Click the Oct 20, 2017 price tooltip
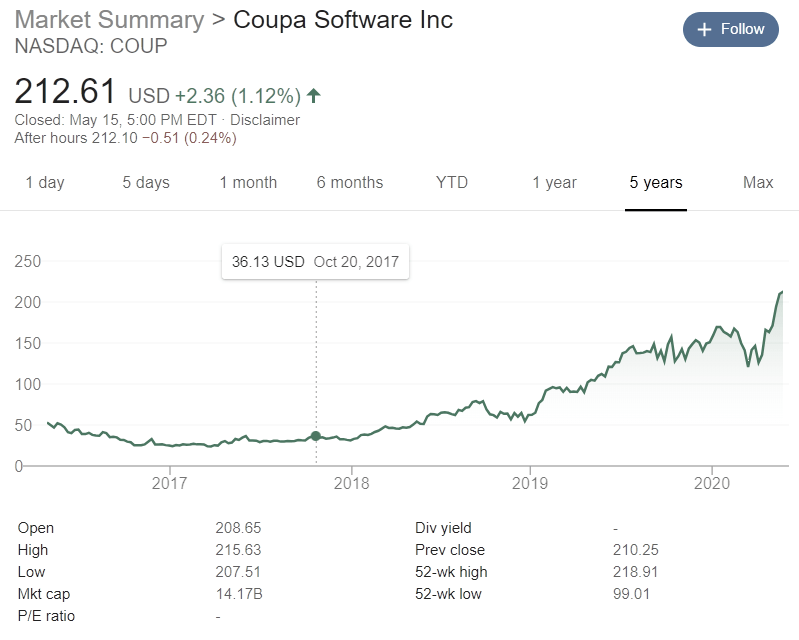Screen dimensions: 799x640 pos(315,262)
